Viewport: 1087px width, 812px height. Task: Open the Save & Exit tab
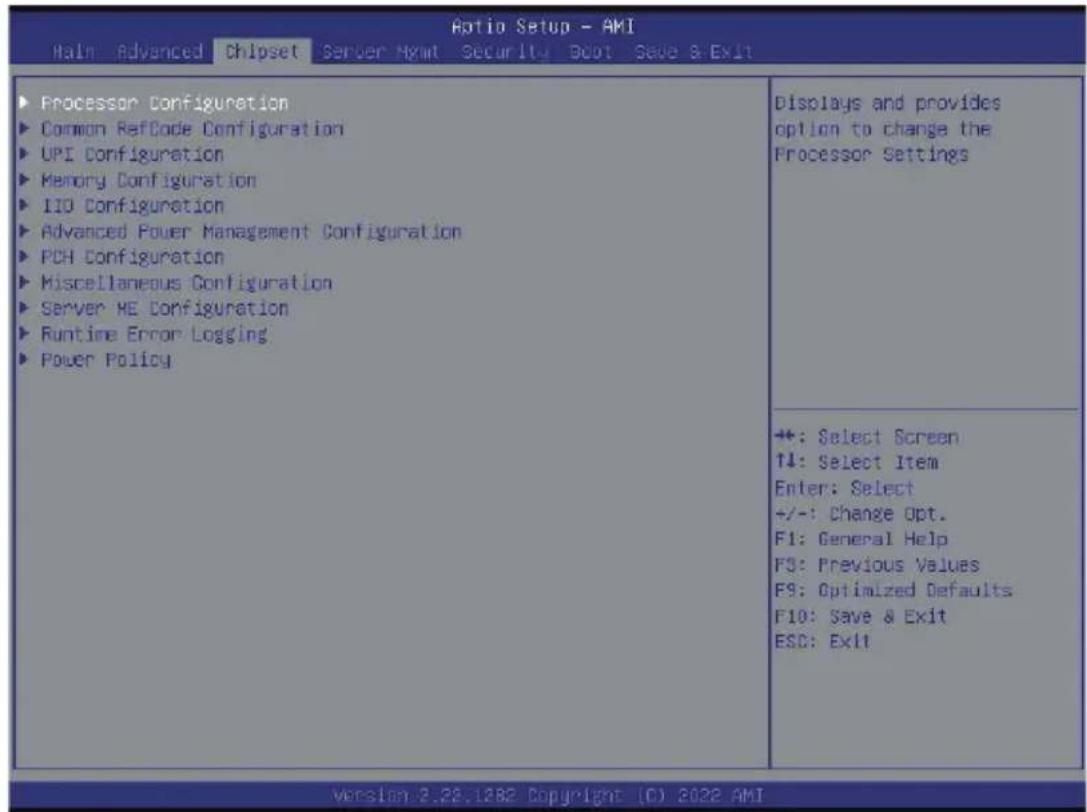click(x=694, y=52)
